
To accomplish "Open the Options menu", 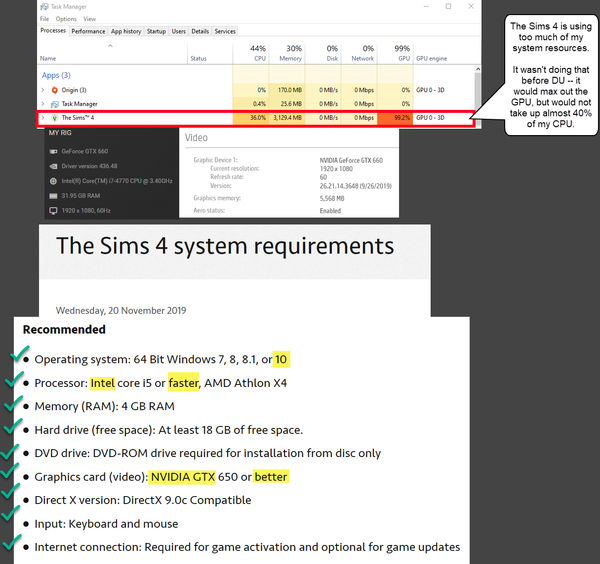I will [66, 19].
